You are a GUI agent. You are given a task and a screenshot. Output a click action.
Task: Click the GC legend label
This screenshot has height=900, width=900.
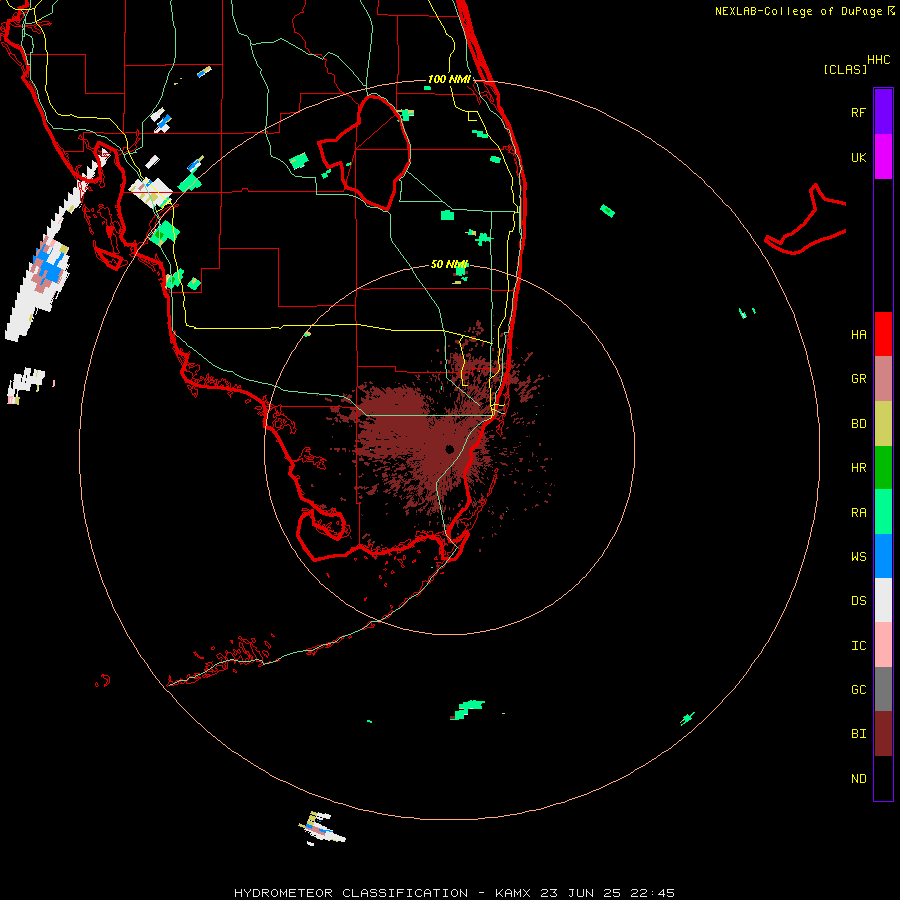(x=858, y=690)
